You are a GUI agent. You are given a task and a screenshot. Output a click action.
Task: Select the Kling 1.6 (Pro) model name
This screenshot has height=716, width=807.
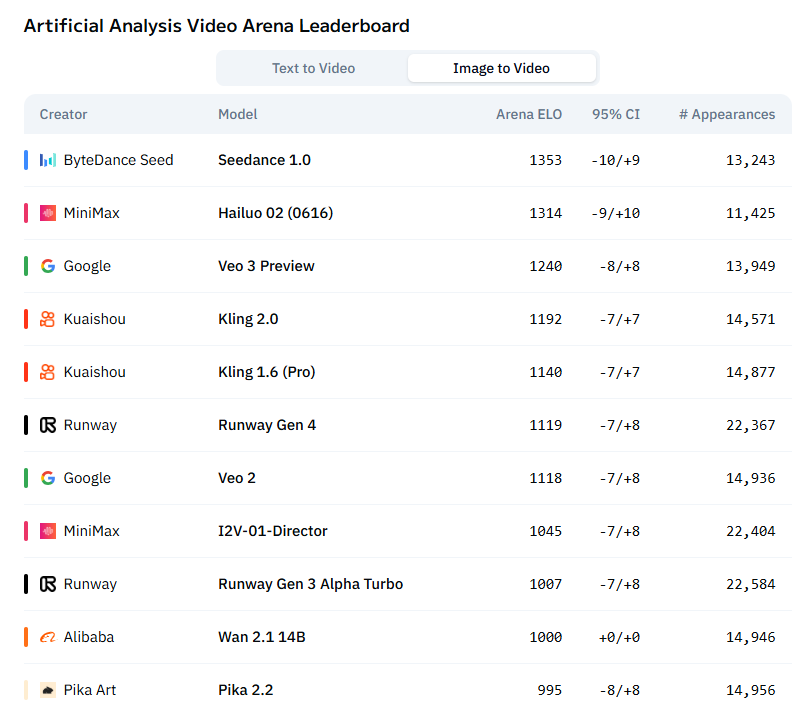pos(267,372)
